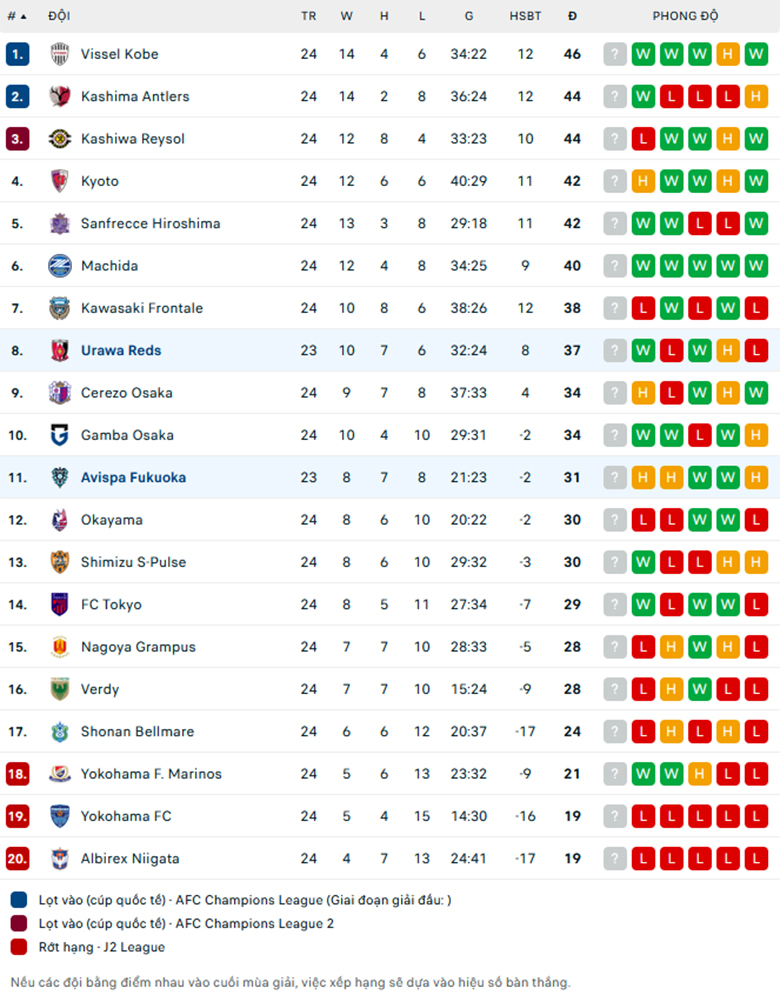
Task: Open Urawa Reds team link
Action: [x=121, y=350]
